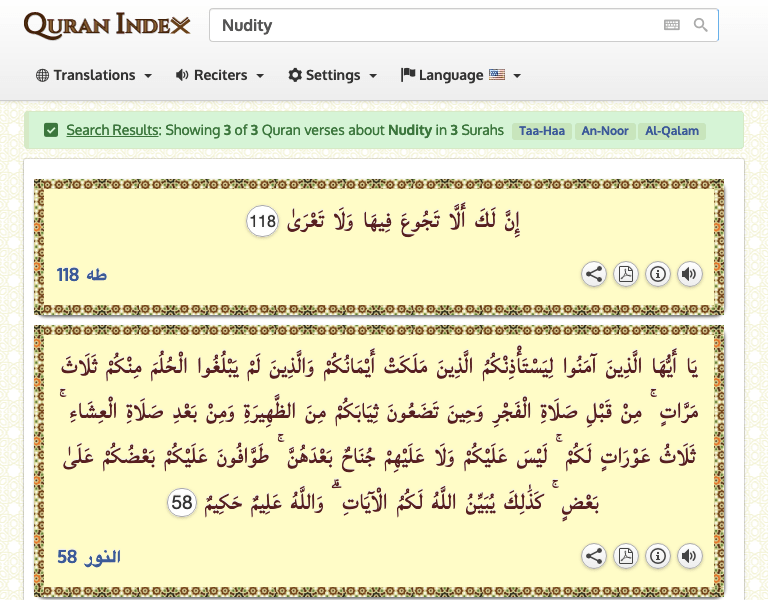Click the share icon for verse Taa-Haa 118
The image size is (768, 600).
[594, 274]
